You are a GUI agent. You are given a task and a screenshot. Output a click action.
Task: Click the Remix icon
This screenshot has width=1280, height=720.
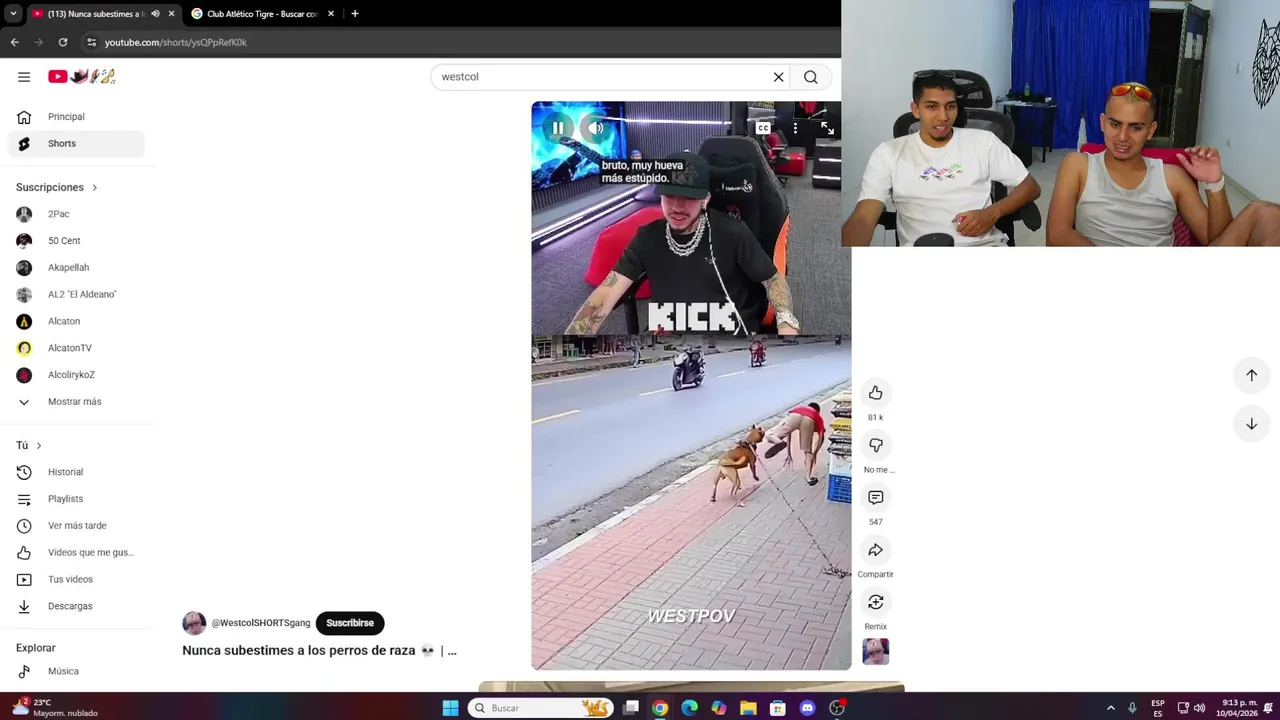(x=875, y=602)
